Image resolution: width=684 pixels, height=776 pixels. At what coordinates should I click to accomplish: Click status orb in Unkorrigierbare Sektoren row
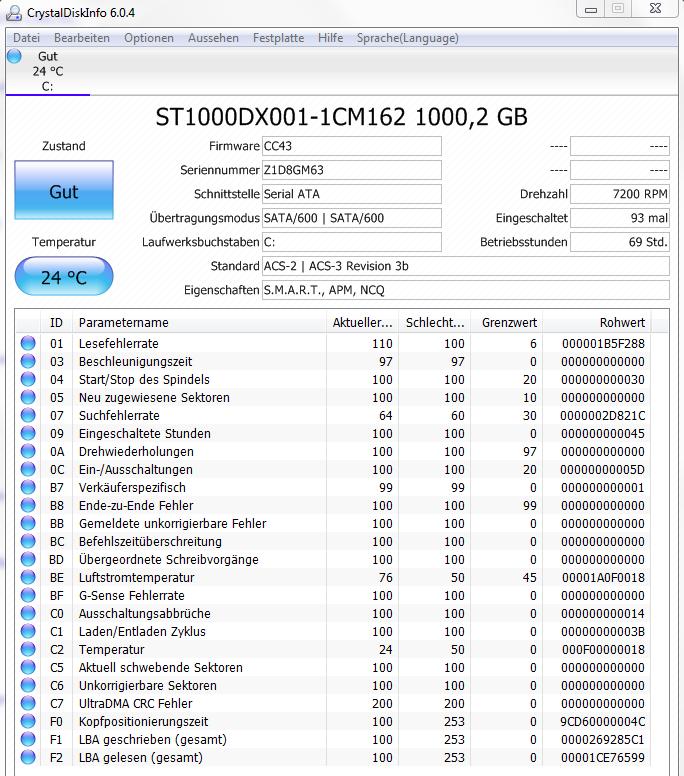coord(28,685)
